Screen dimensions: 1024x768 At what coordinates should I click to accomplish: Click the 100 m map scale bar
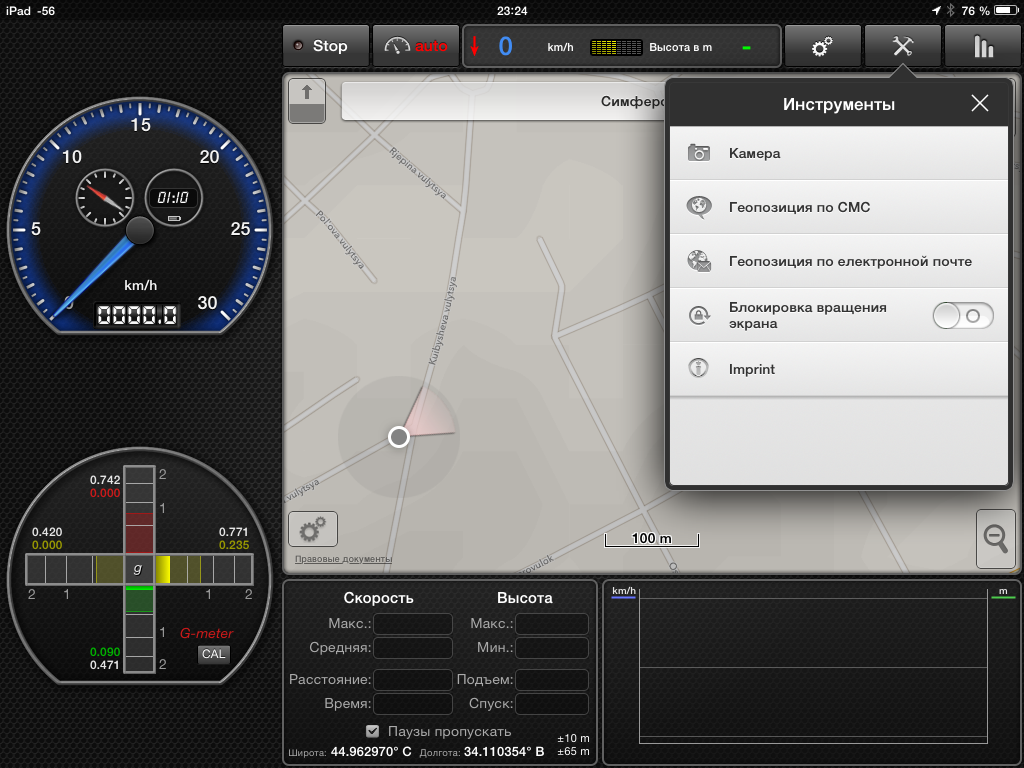click(652, 539)
